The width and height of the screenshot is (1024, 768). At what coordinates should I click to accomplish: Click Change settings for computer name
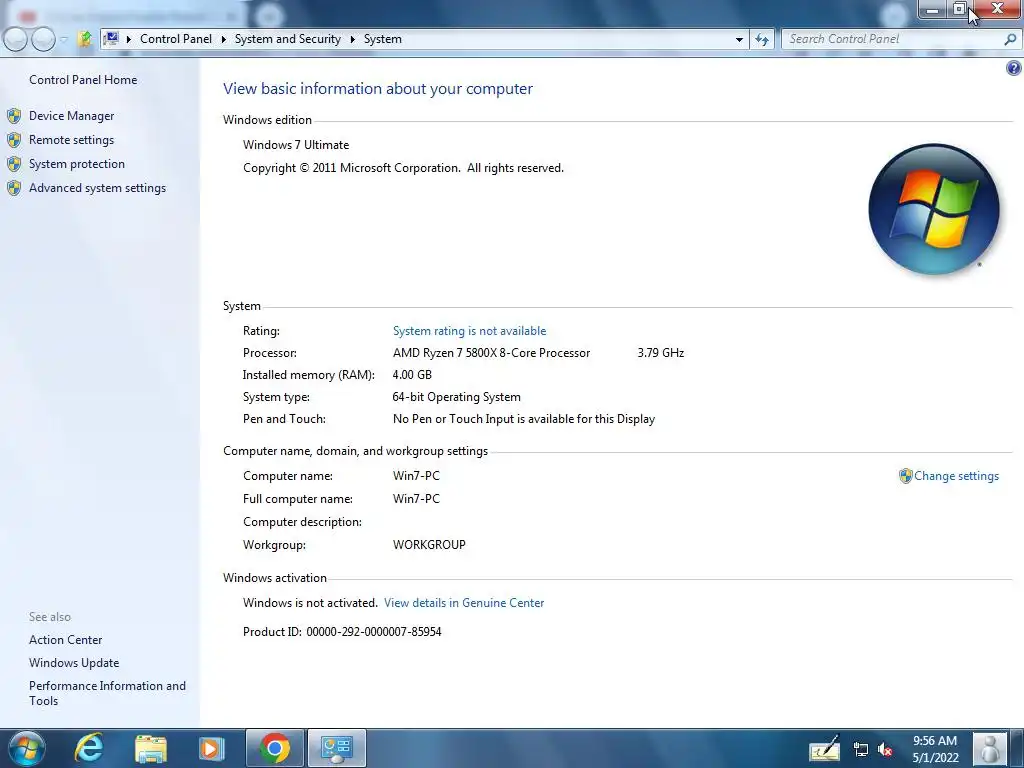(956, 476)
